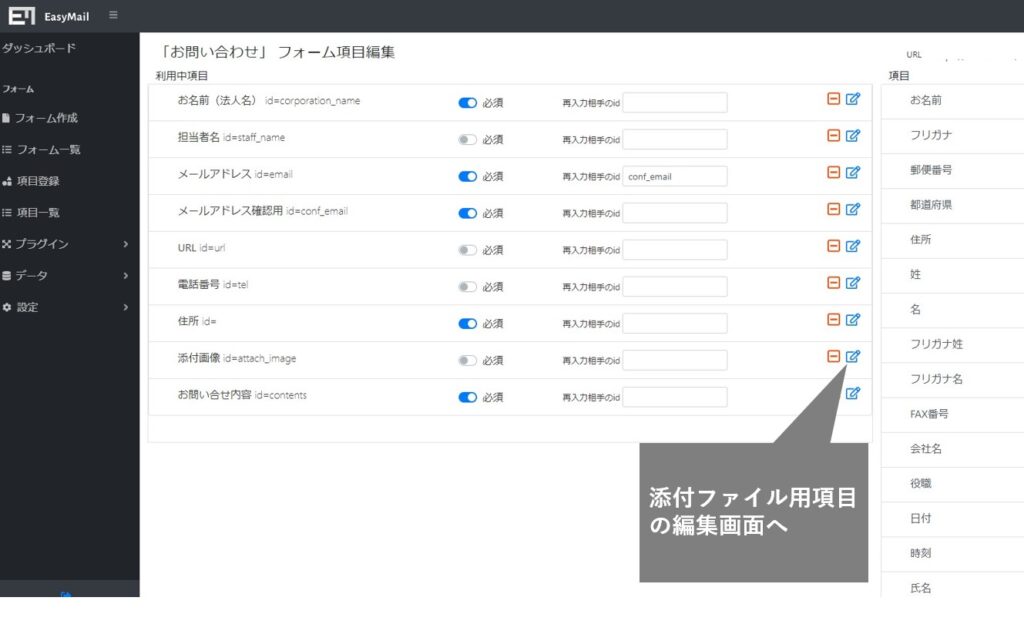1024x641 pixels.
Task: Click edit icon for お問い合せ内容 row
Action: point(853,393)
